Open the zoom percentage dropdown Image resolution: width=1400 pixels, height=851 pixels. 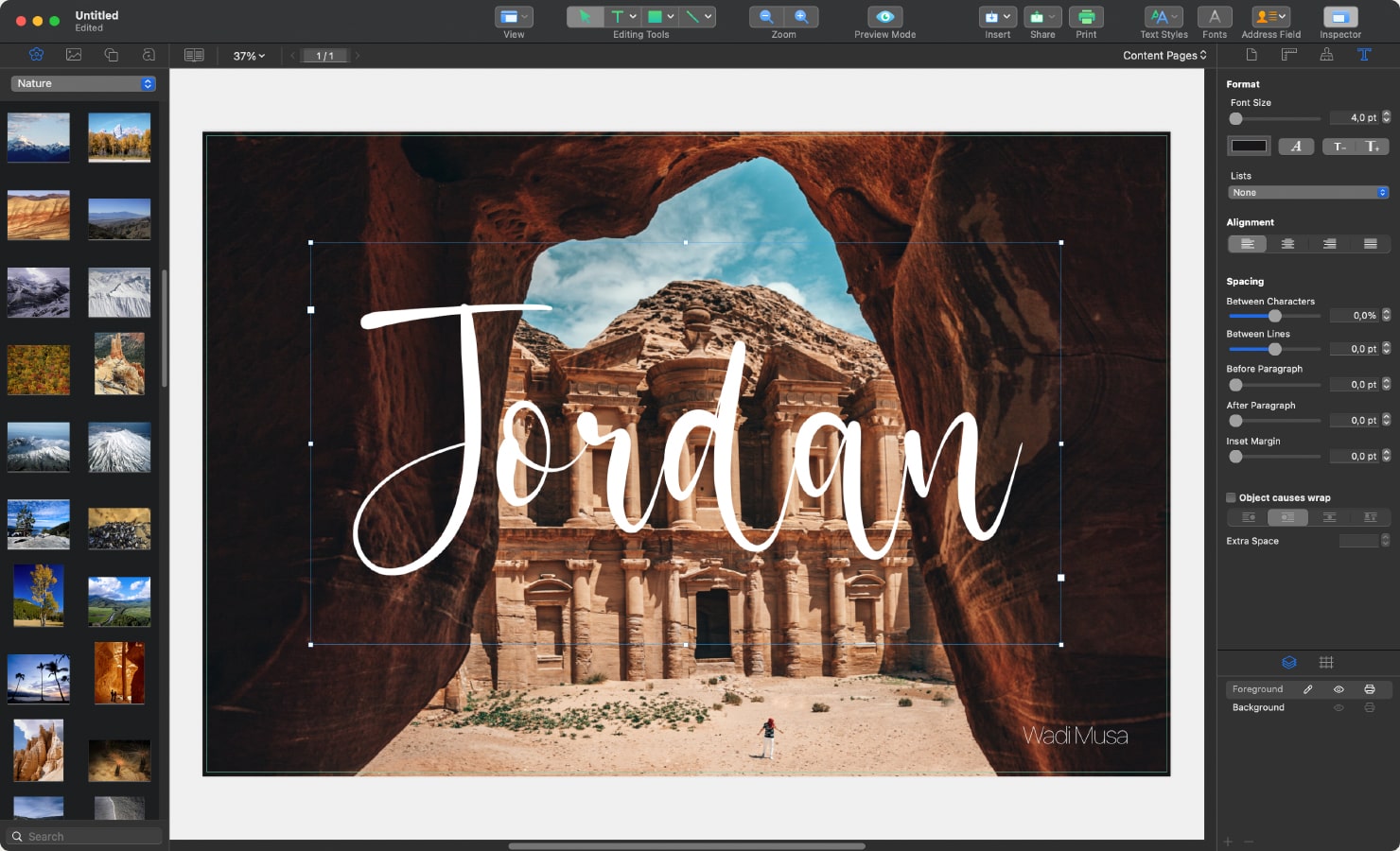coord(247,55)
